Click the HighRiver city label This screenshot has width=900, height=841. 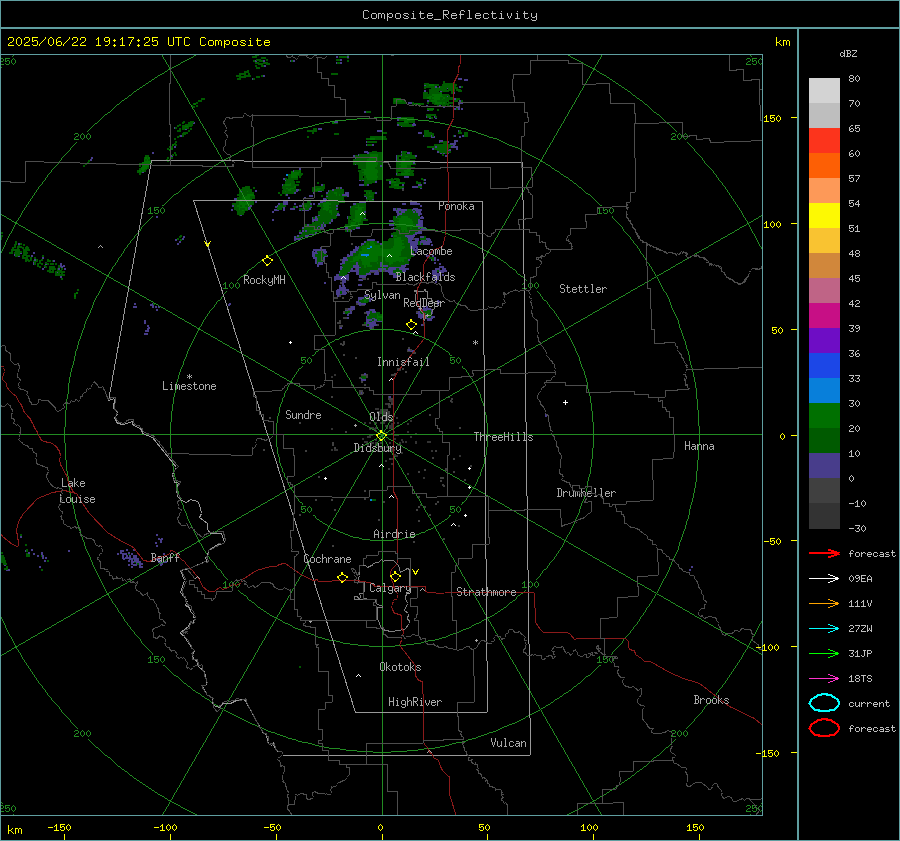(415, 702)
